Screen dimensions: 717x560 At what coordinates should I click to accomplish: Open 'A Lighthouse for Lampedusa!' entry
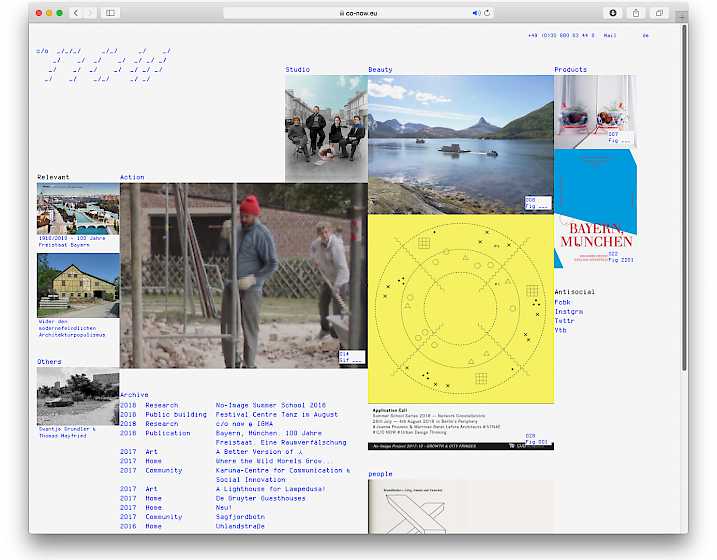coord(270,489)
